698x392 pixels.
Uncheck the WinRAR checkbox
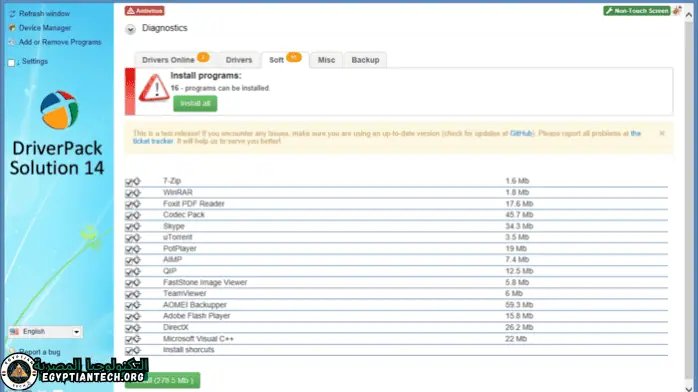click(129, 193)
